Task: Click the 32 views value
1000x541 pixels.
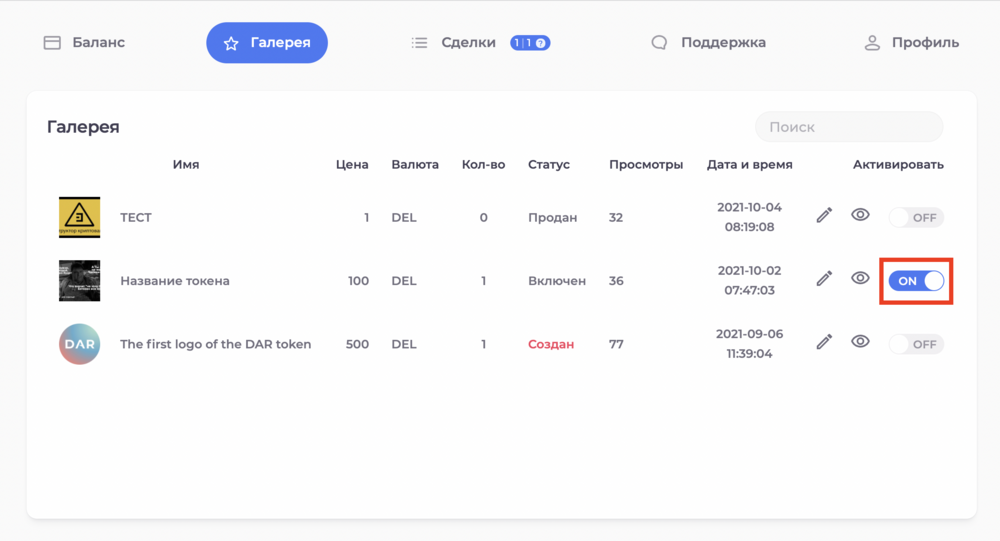Action: coord(615,218)
